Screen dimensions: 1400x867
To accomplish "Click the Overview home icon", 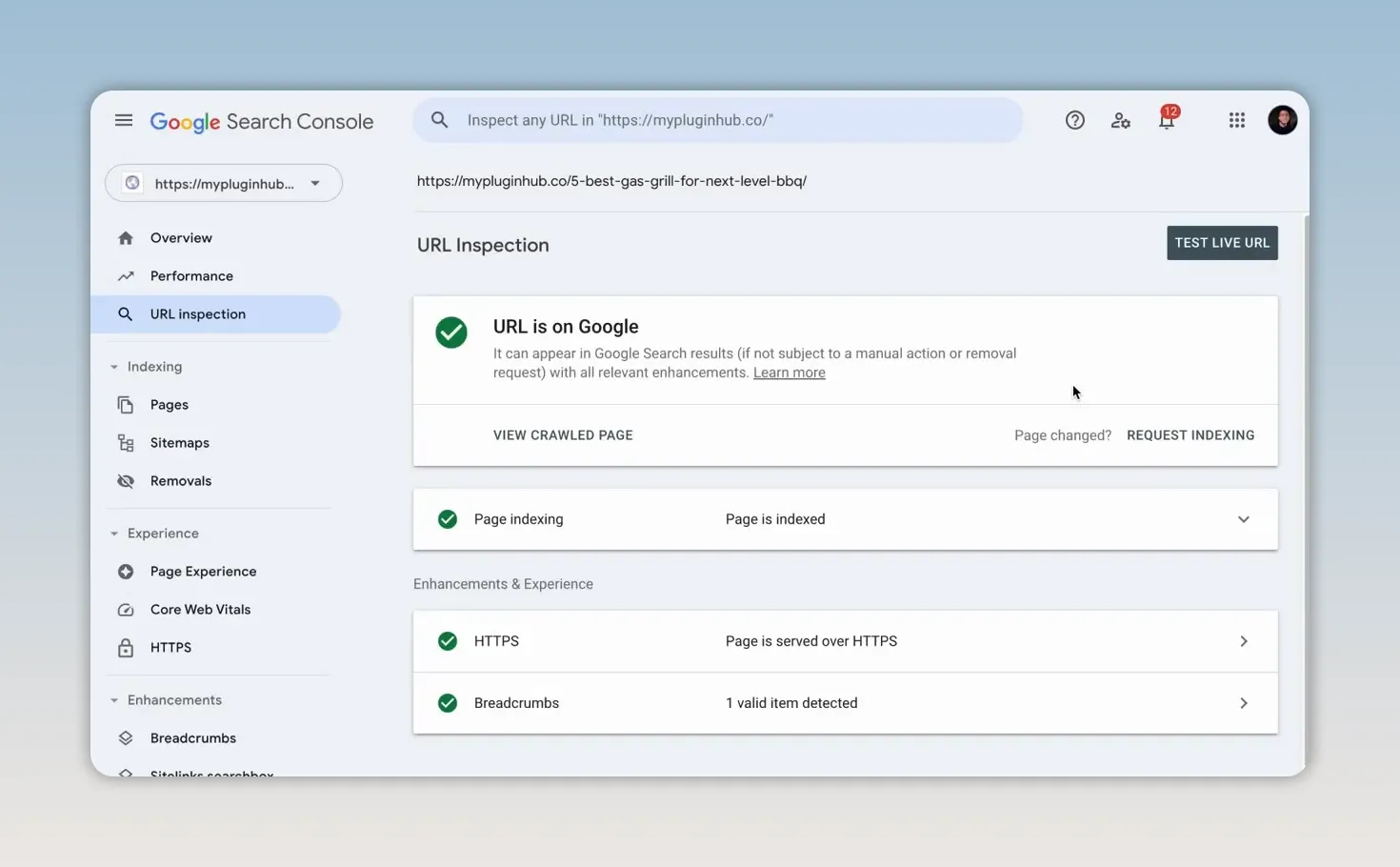I will pyautogui.click(x=126, y=238).
